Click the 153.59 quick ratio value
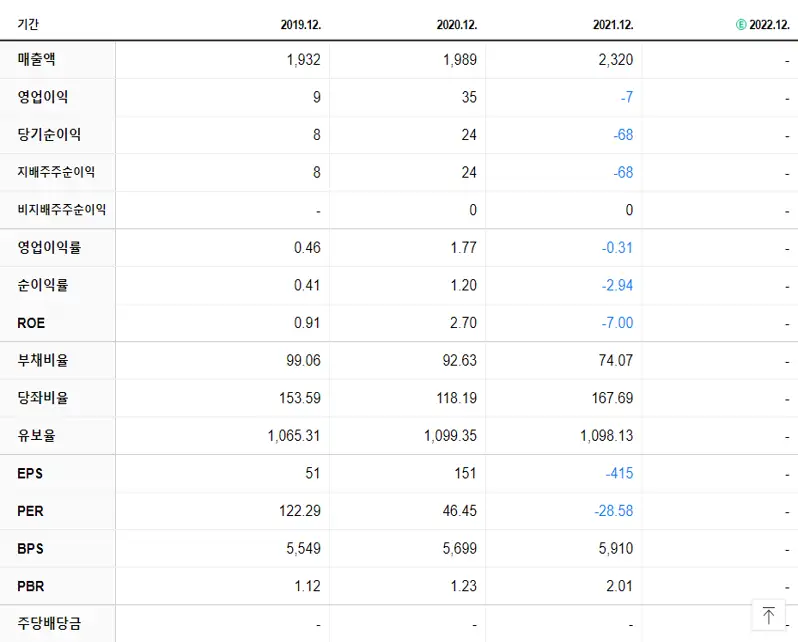798x642 pixels. (300, 399)
